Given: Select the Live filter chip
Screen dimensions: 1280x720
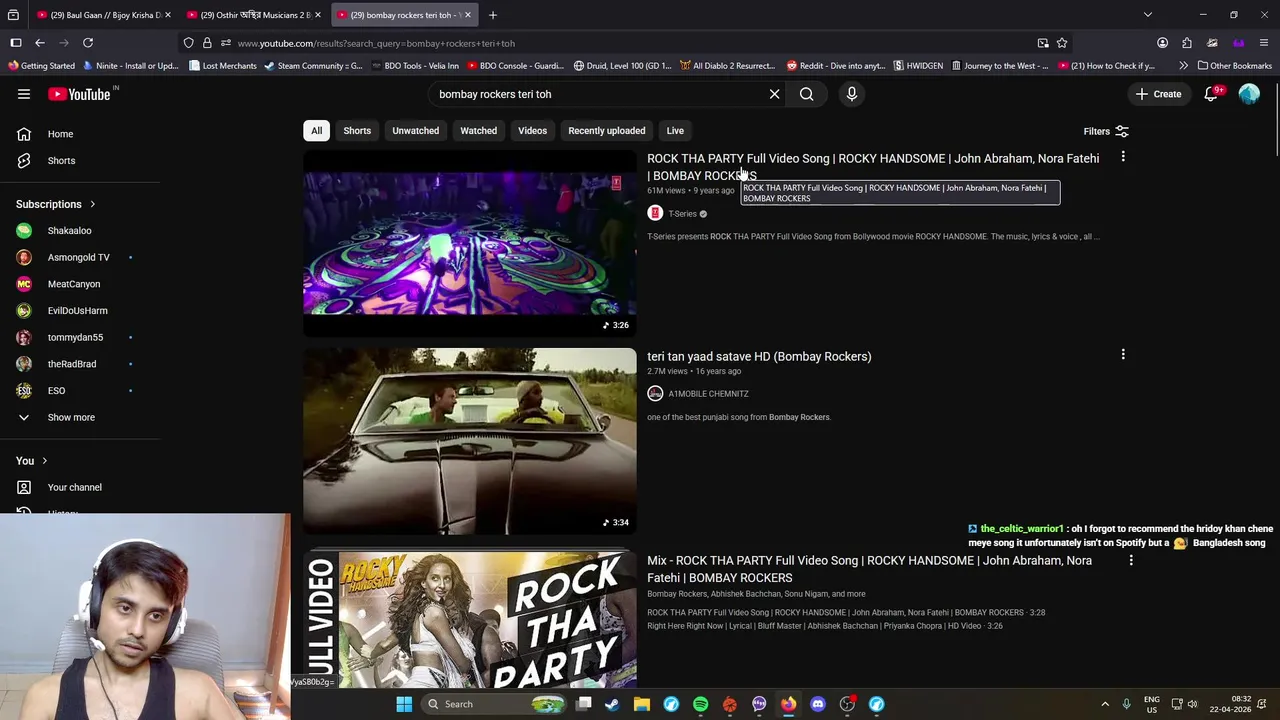Looking at the screenshot, I should click(675, 131).
